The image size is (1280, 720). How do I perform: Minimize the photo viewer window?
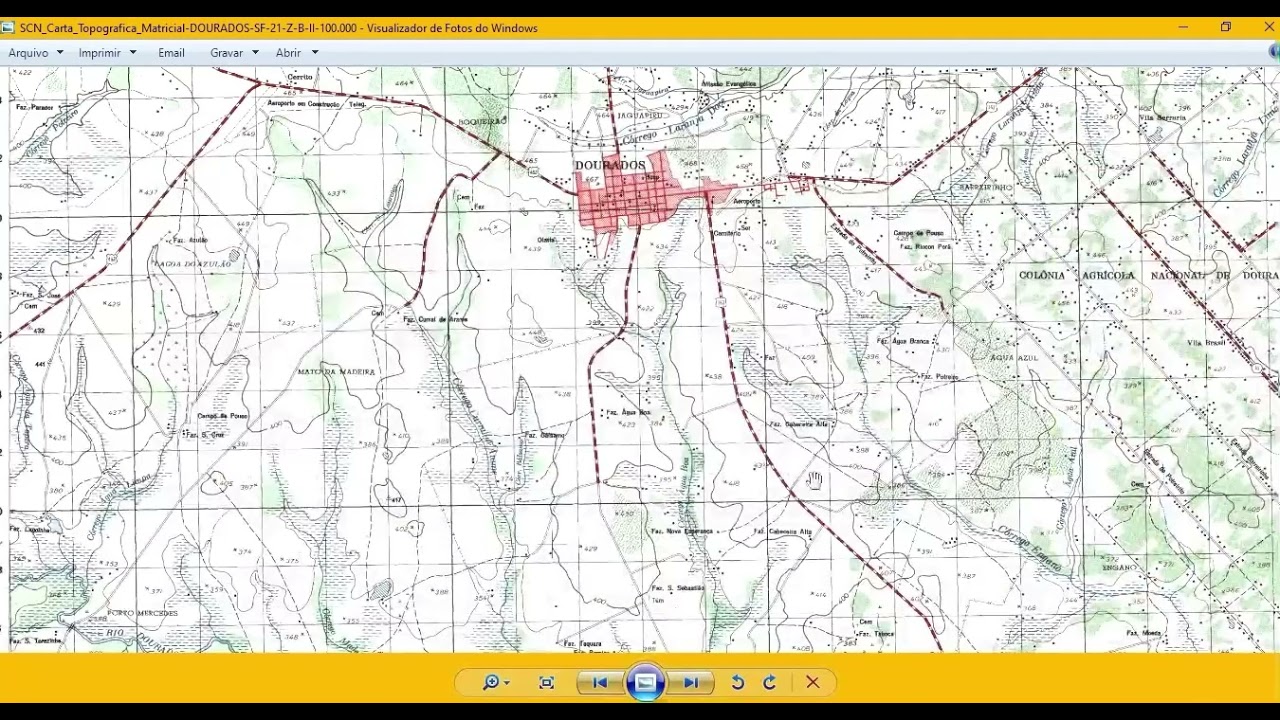[x=1183, y=27]
